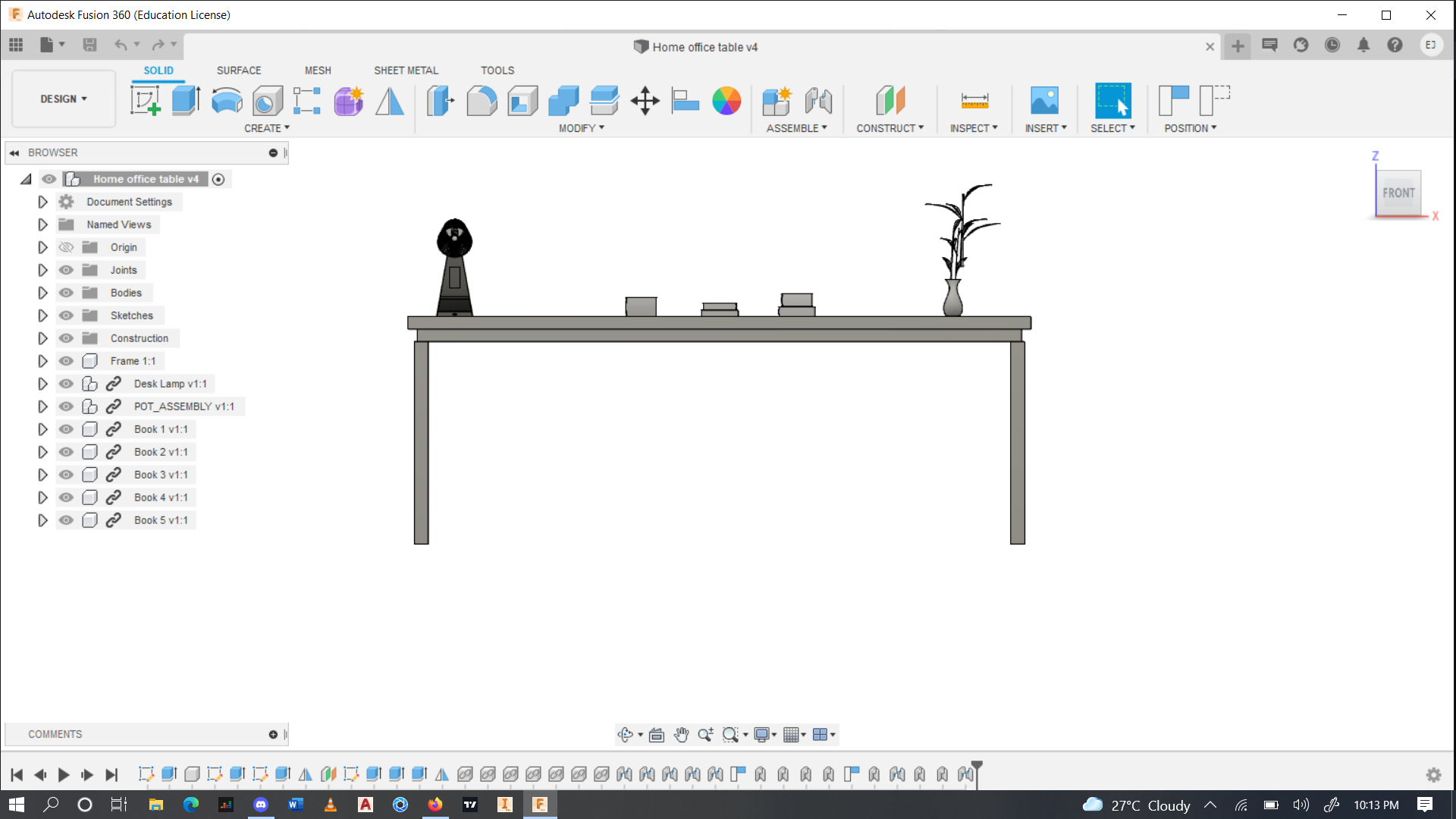The image size is (1456, 819).
Task: Show the hidden Origin folder
Action: 67,247
